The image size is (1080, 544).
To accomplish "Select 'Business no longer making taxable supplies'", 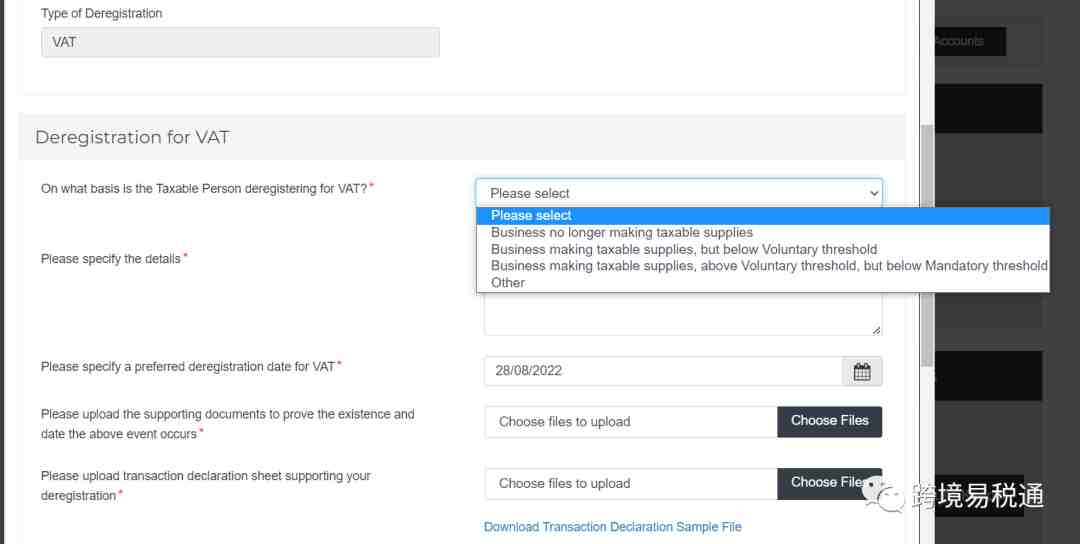I will pyautogui.click(x=621, y=232).
